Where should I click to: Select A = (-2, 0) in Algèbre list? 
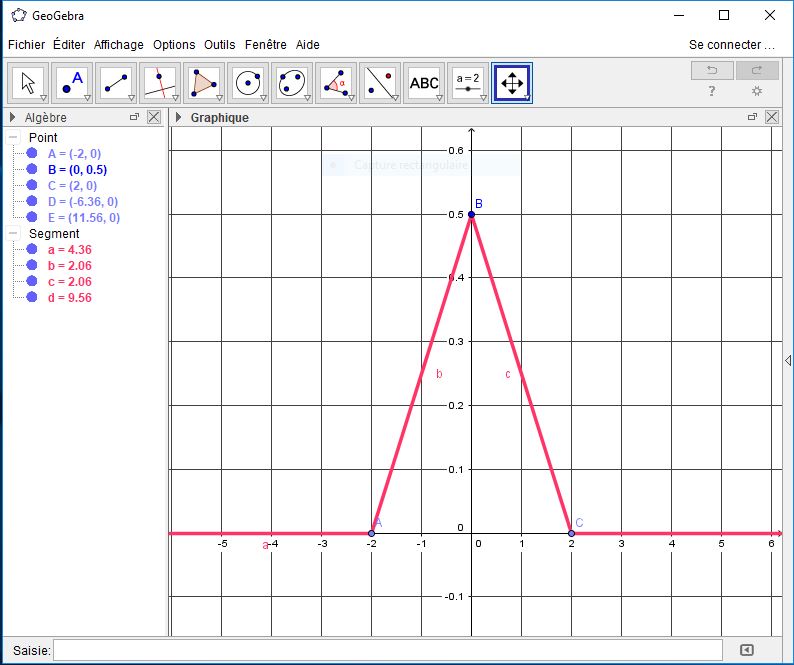point(74,153)
